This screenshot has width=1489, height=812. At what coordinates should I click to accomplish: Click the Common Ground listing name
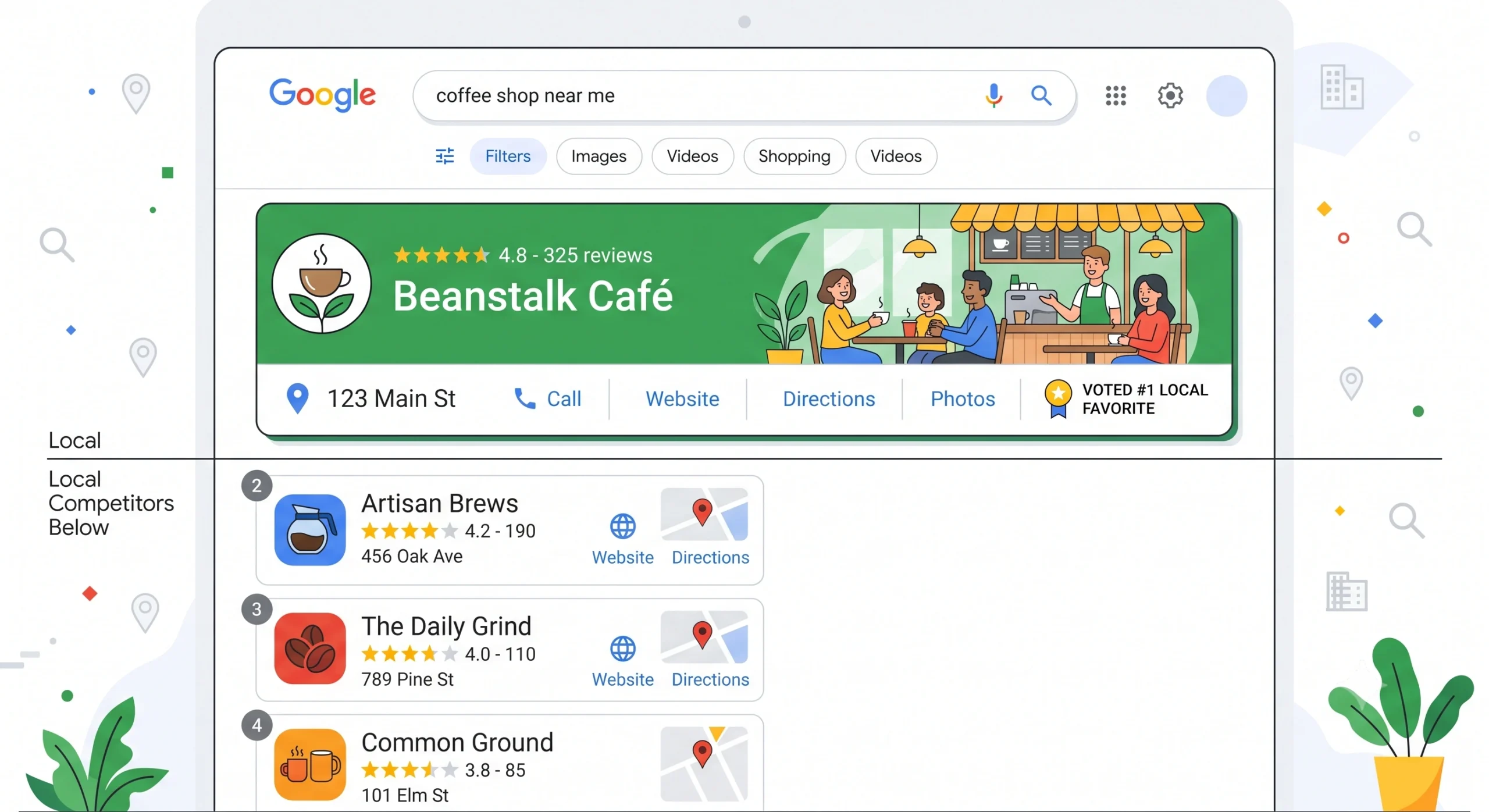[x=457, y=742]
